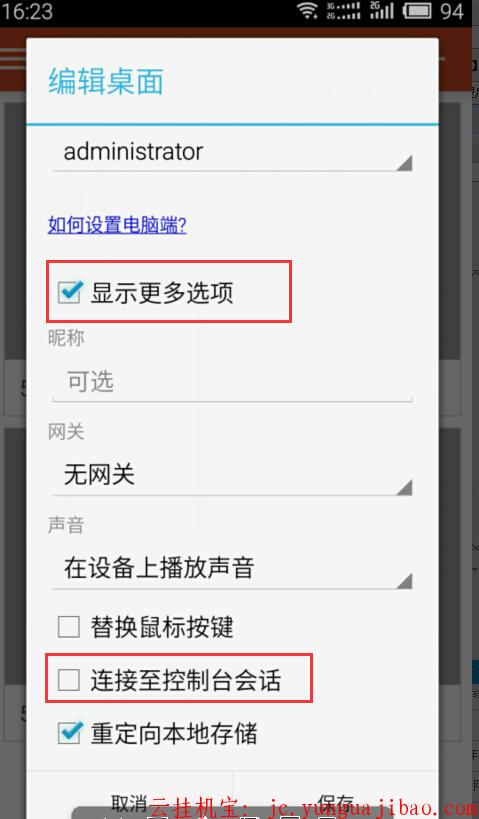Tap the 声音 section label

[66, 525]
